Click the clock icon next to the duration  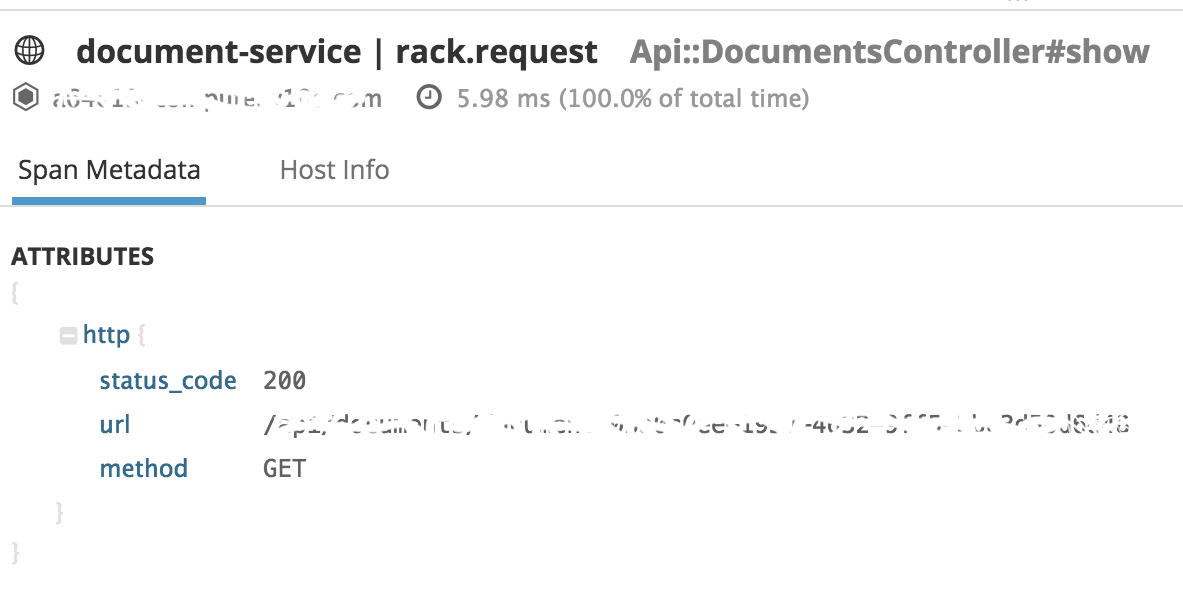[x=430, y=97]
